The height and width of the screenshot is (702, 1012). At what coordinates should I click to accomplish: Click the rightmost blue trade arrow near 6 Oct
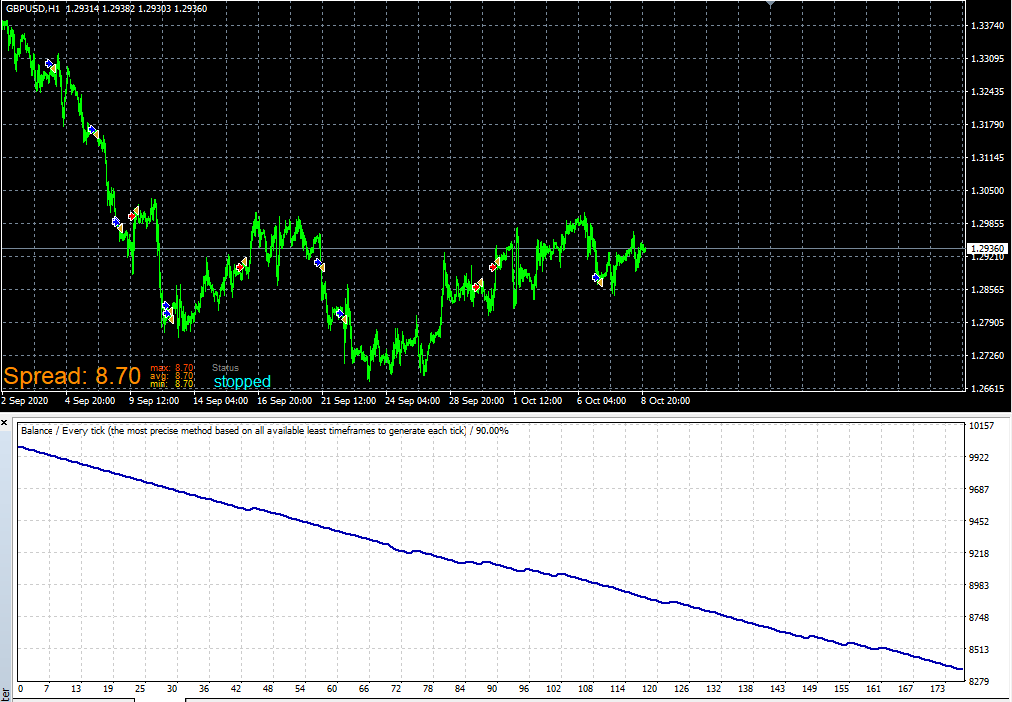(596, 277)
